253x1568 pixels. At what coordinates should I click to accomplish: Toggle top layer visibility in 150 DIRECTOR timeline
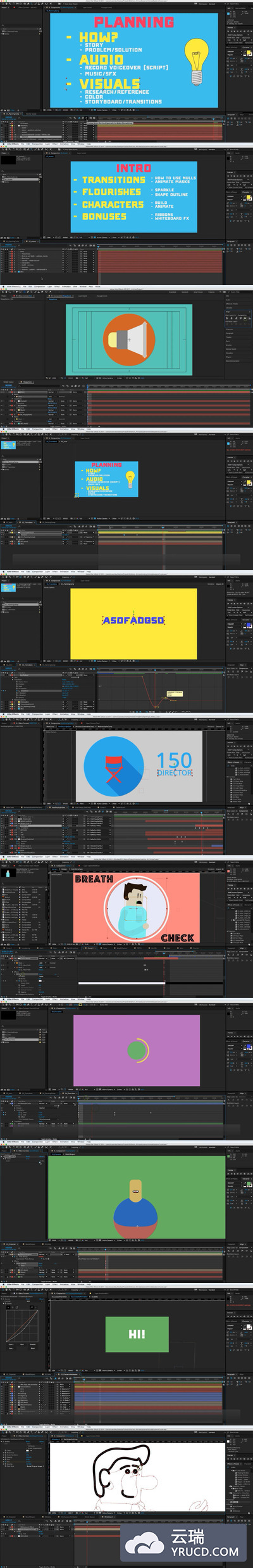tap(3, 817)
